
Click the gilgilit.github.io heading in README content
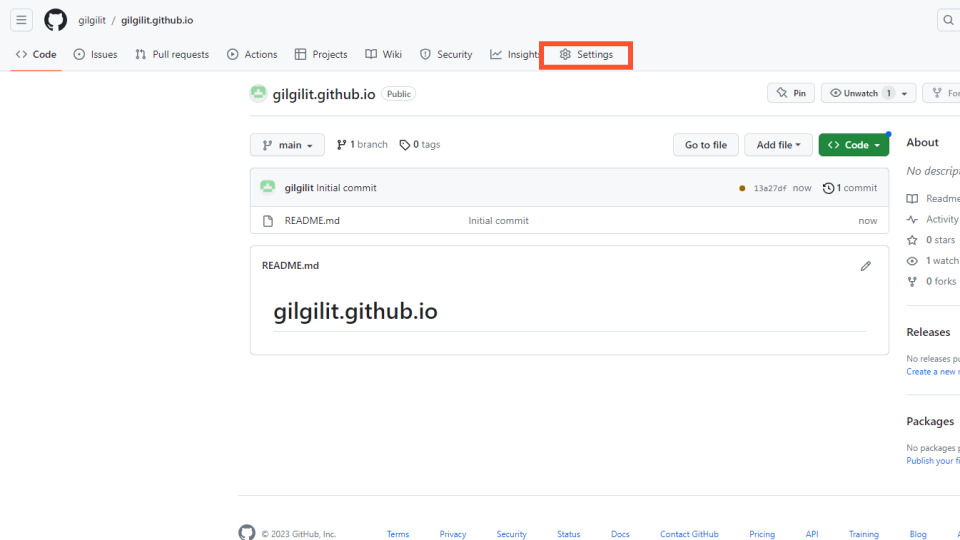355,312
